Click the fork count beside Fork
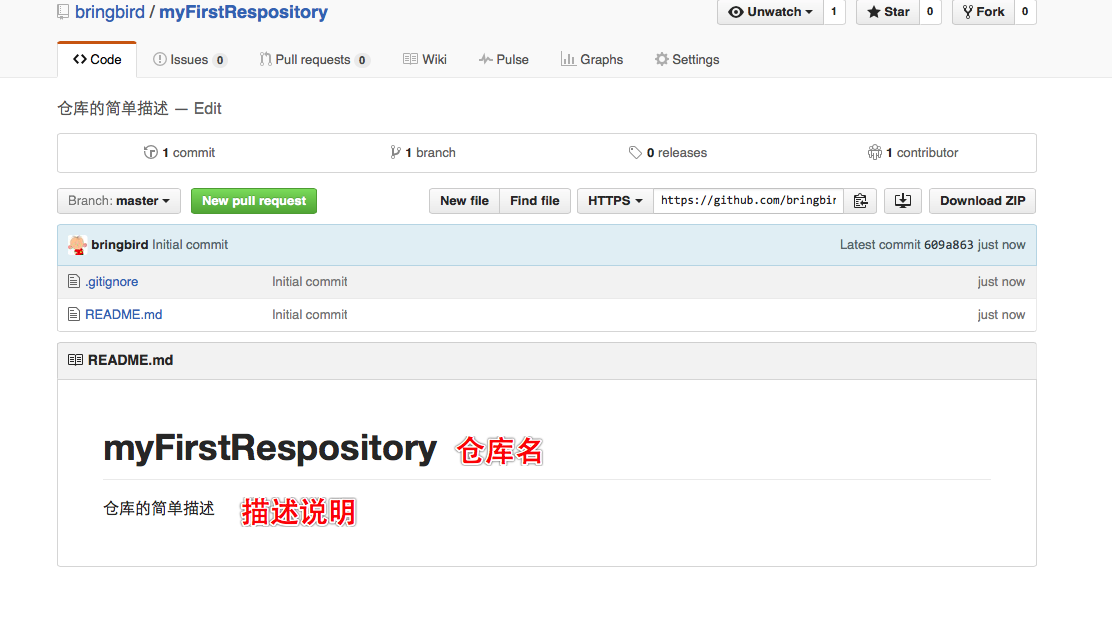This screenshot has width=1112, height=619. 1025,12
